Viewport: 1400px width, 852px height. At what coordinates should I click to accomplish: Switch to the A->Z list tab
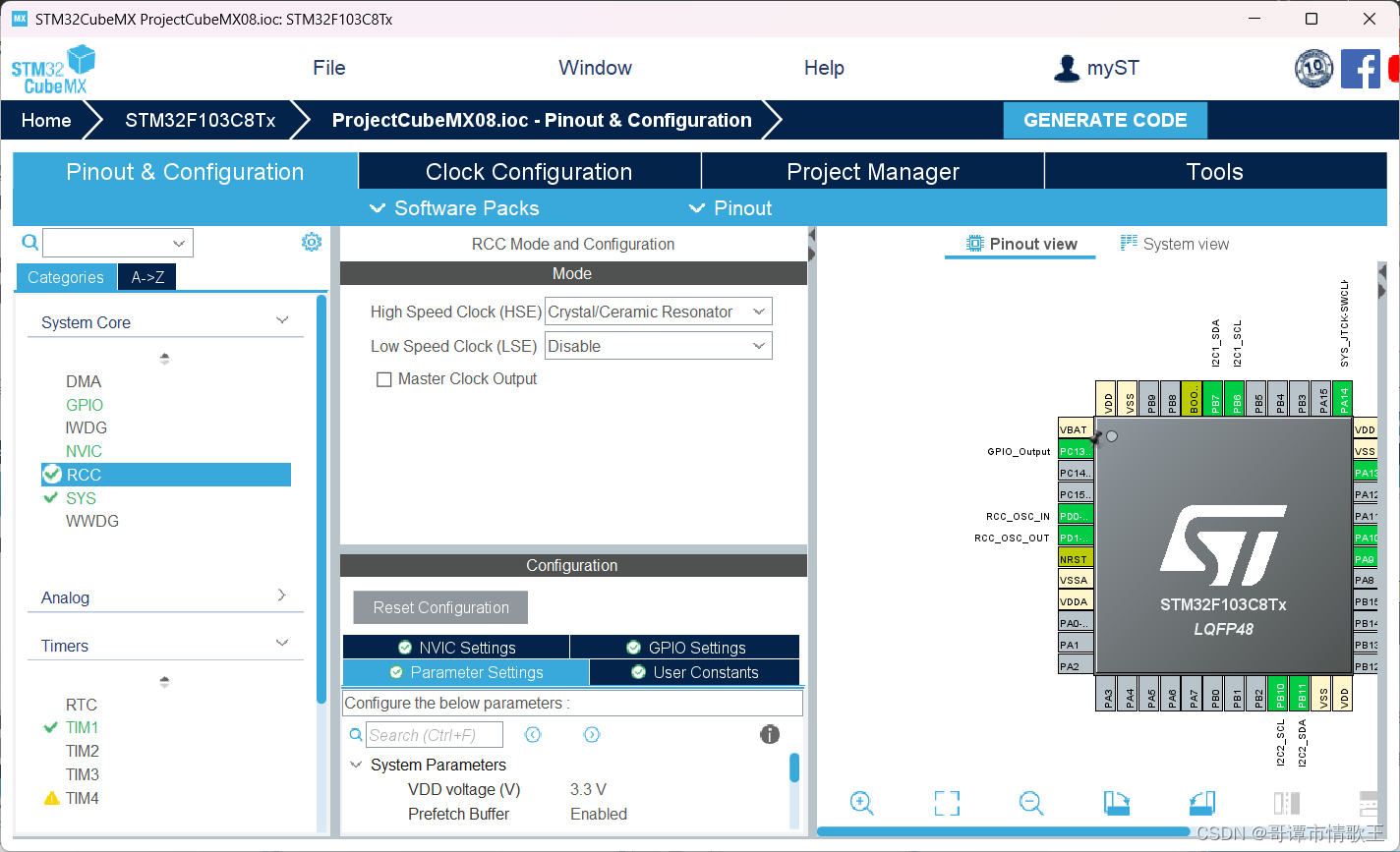click(147, 277)
